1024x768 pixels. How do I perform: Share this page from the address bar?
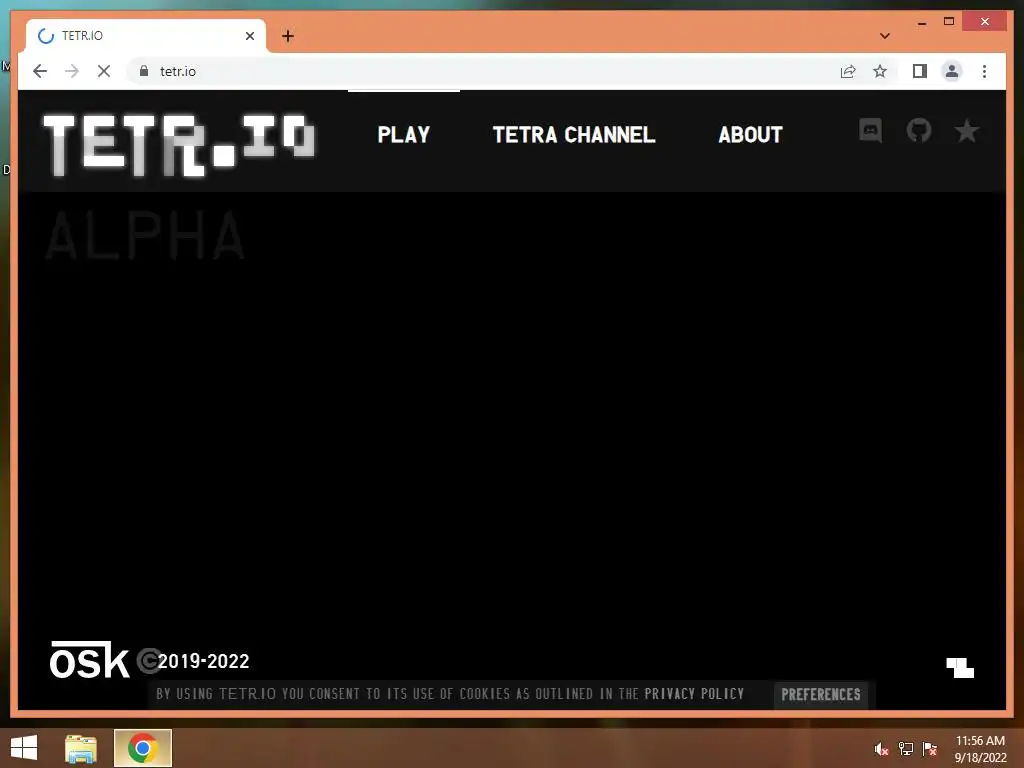[x=848, y=71]
